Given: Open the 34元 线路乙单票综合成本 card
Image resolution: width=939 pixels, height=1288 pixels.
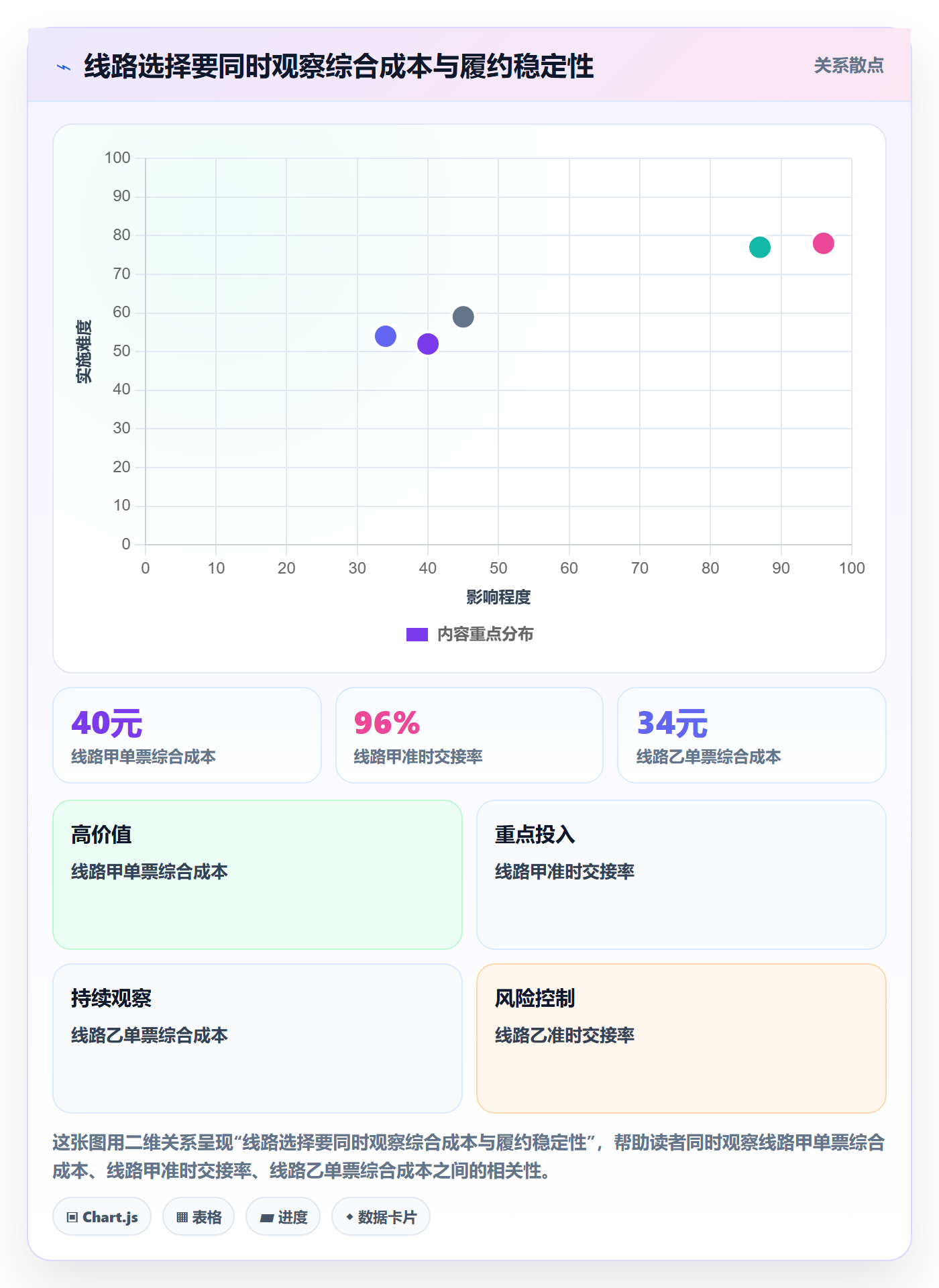Looking at the screenshot, I should [752, 735].
